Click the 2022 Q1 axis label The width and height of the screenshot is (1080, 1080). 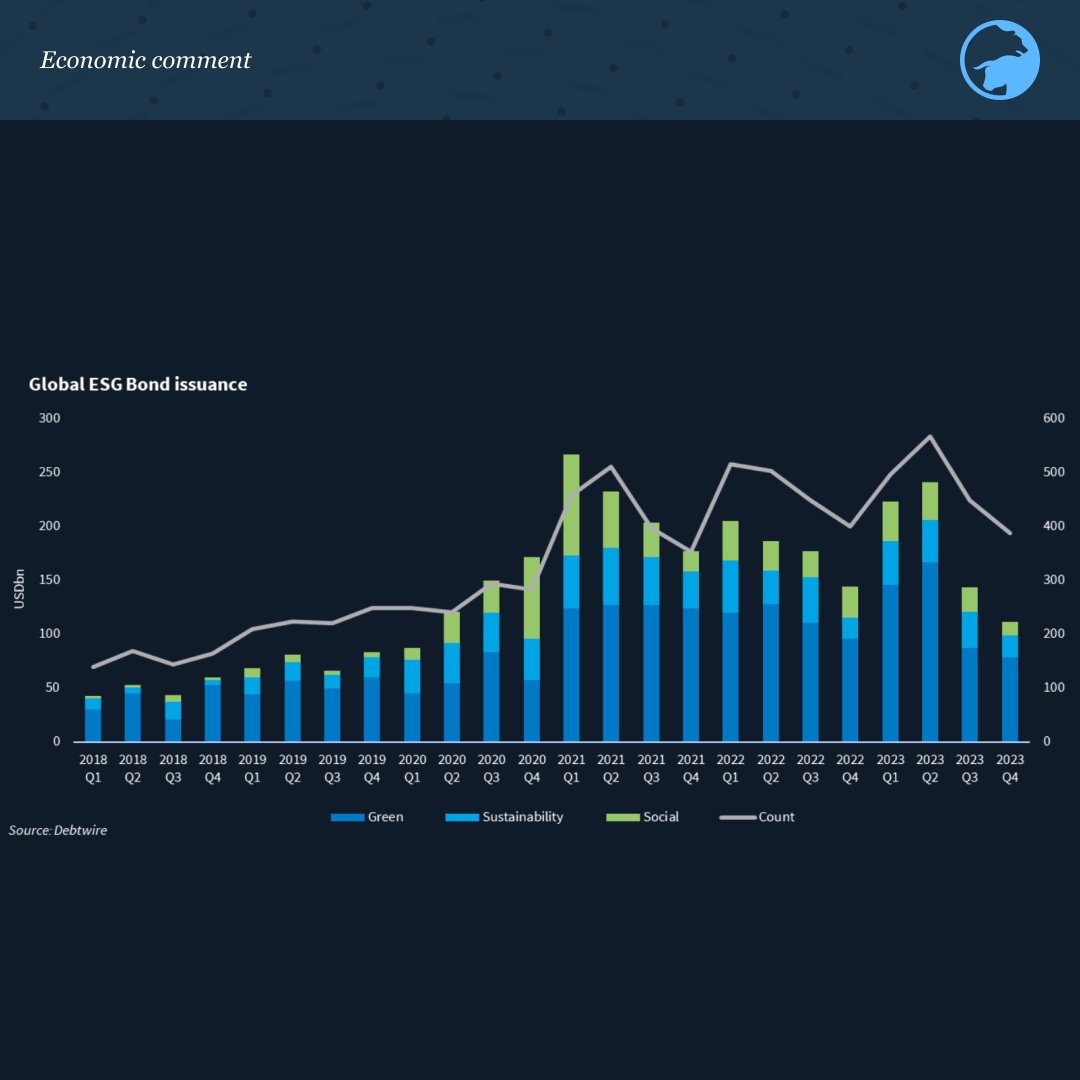pos(730,768)
